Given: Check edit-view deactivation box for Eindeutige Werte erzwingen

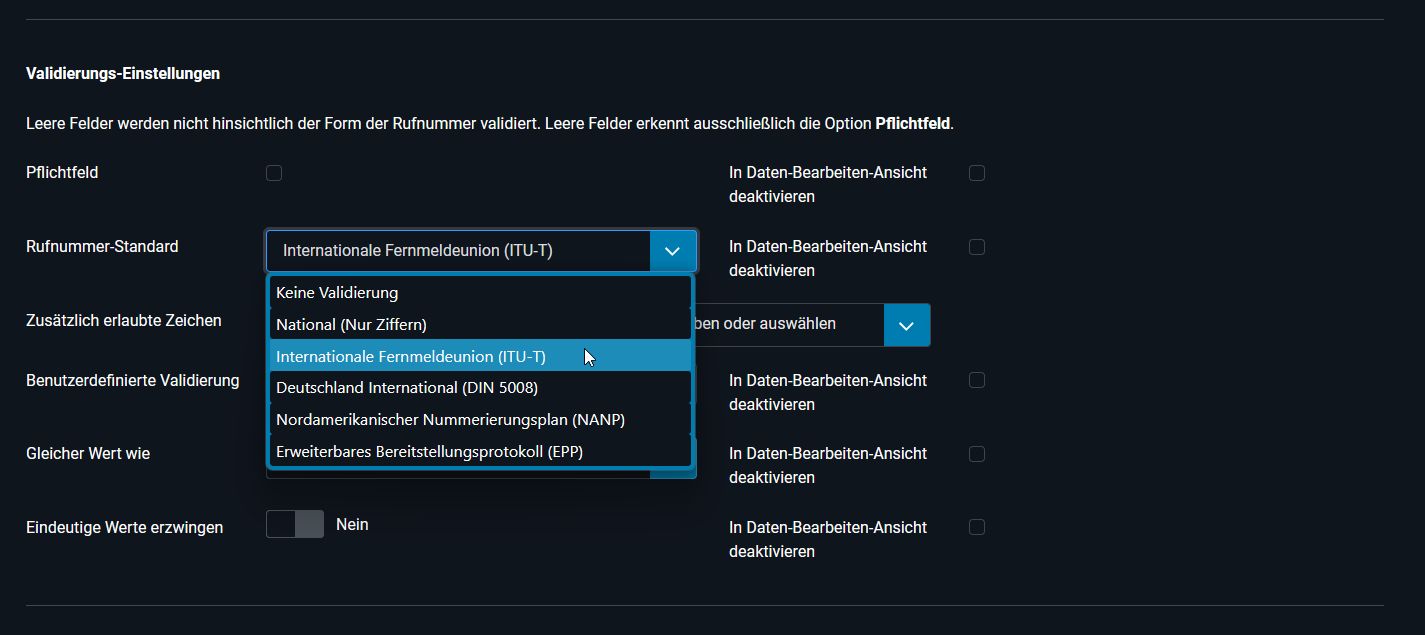Looking at the screenshot, I should [x=977, y=527].
